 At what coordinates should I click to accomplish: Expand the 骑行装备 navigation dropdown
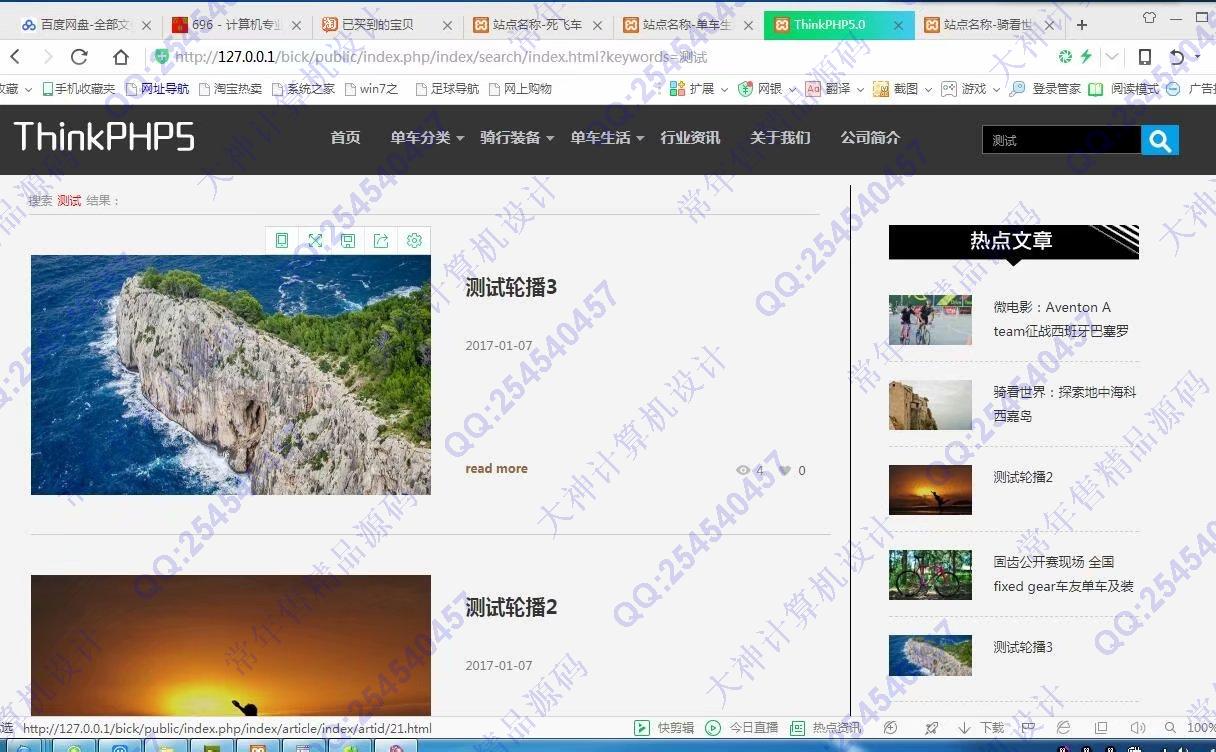516,138
